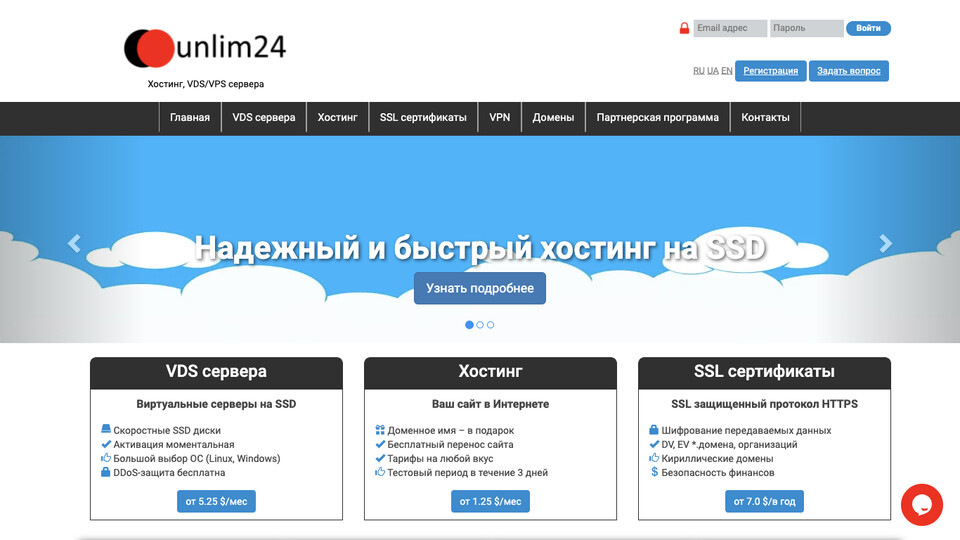Click checkmark icon beside Активация моментальная
Screen dimensions: 960x540
(x=106, y=444)
